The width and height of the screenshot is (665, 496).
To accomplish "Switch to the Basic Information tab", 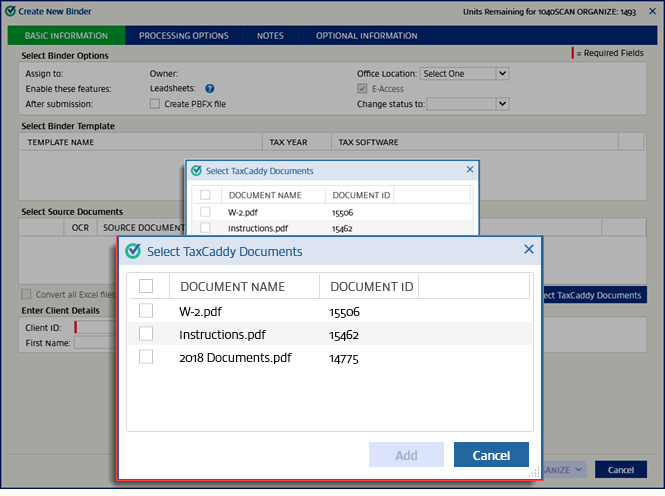I will pyautogui.click(x=66, y=36).
